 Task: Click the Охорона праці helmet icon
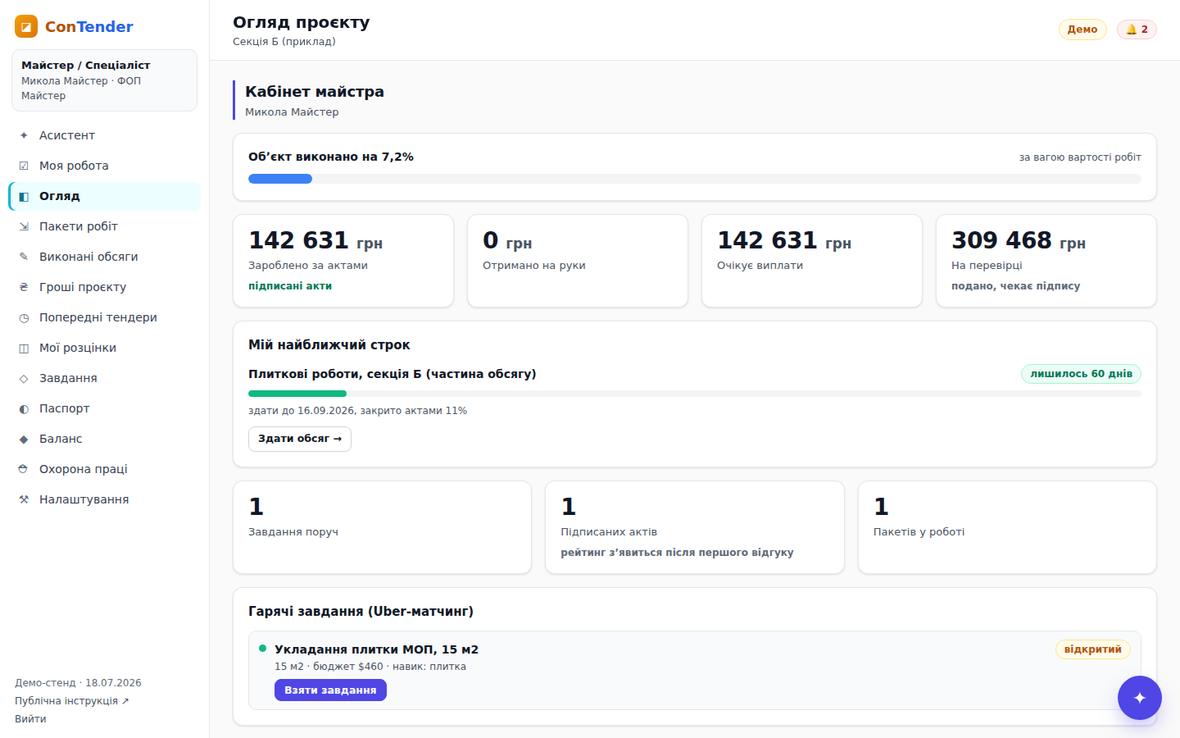[24, 469]
